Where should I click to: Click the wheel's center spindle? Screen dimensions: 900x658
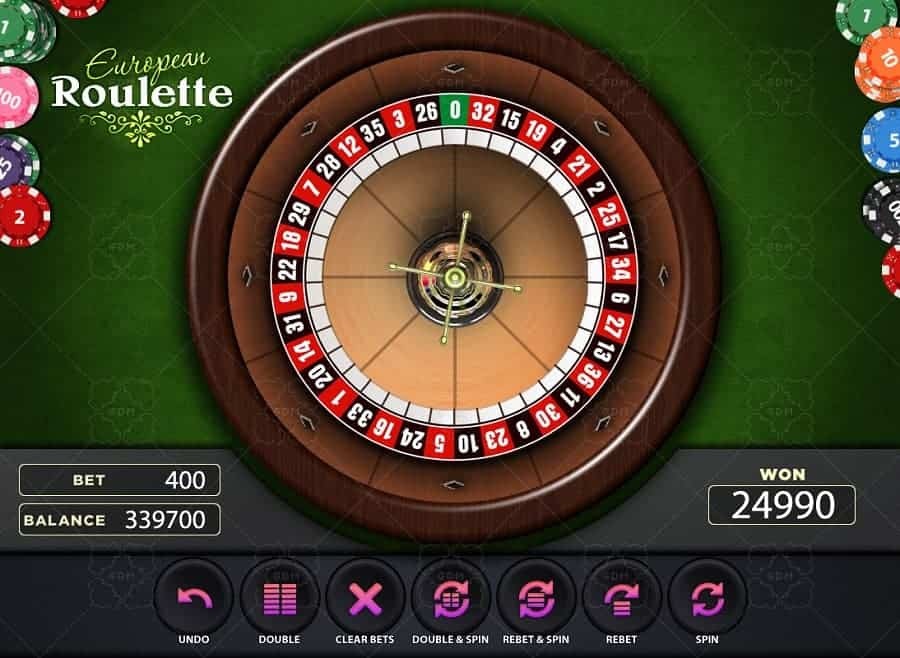(x=455, y=277)
